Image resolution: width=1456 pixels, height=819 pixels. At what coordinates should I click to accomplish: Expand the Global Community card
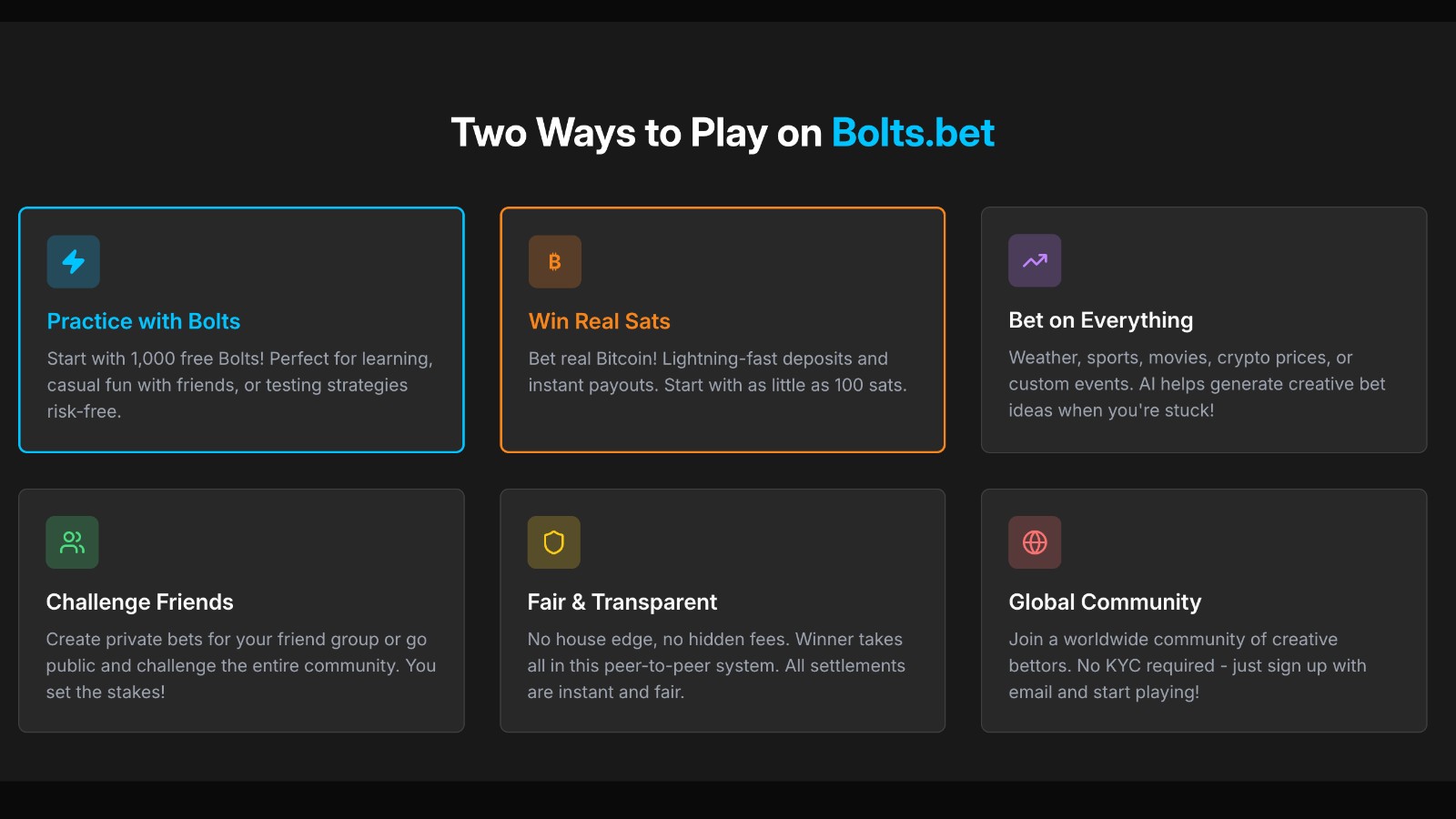(1203, 610)
